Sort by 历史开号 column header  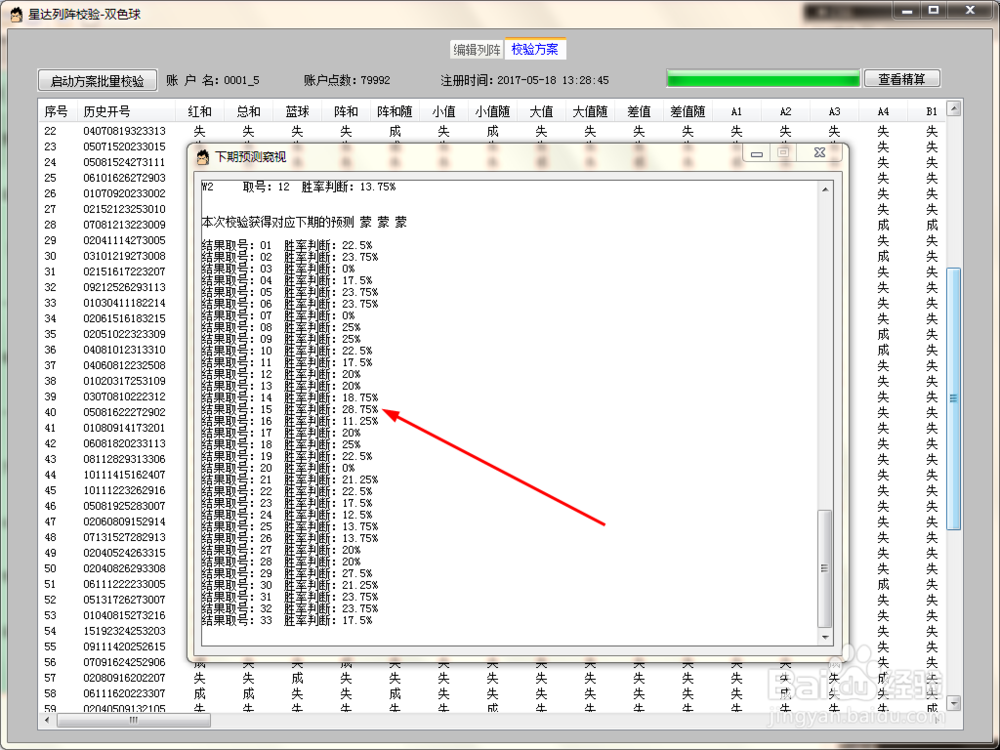(x=126, y=112)
